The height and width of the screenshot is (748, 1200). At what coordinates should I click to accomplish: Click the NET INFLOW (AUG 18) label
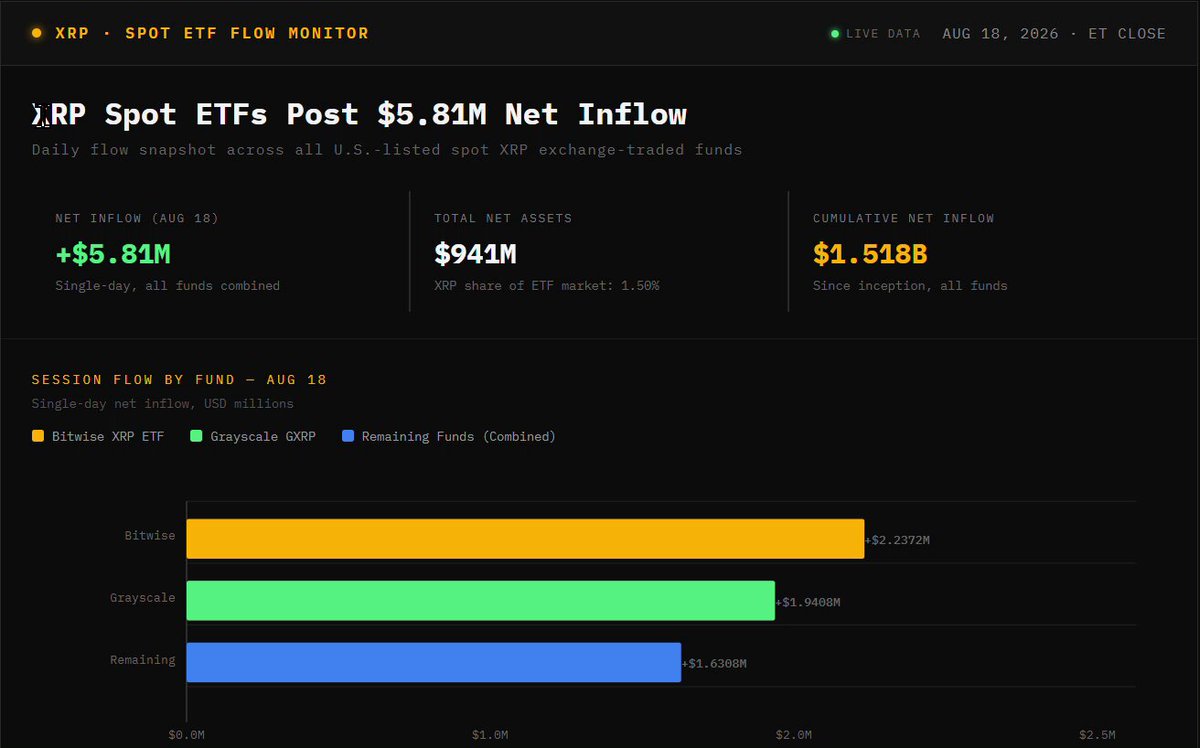[x=137, y=218]
